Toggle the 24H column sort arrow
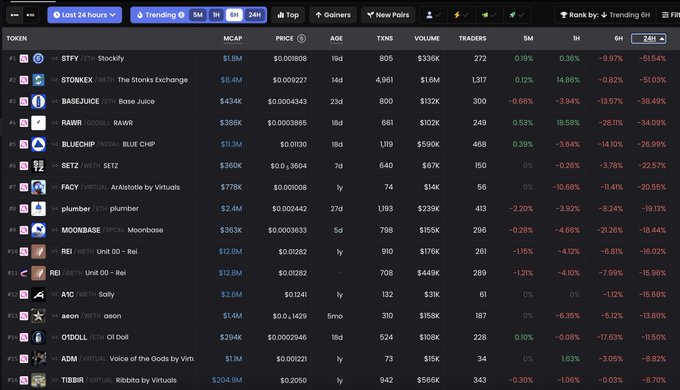 [x=662, y=39]
